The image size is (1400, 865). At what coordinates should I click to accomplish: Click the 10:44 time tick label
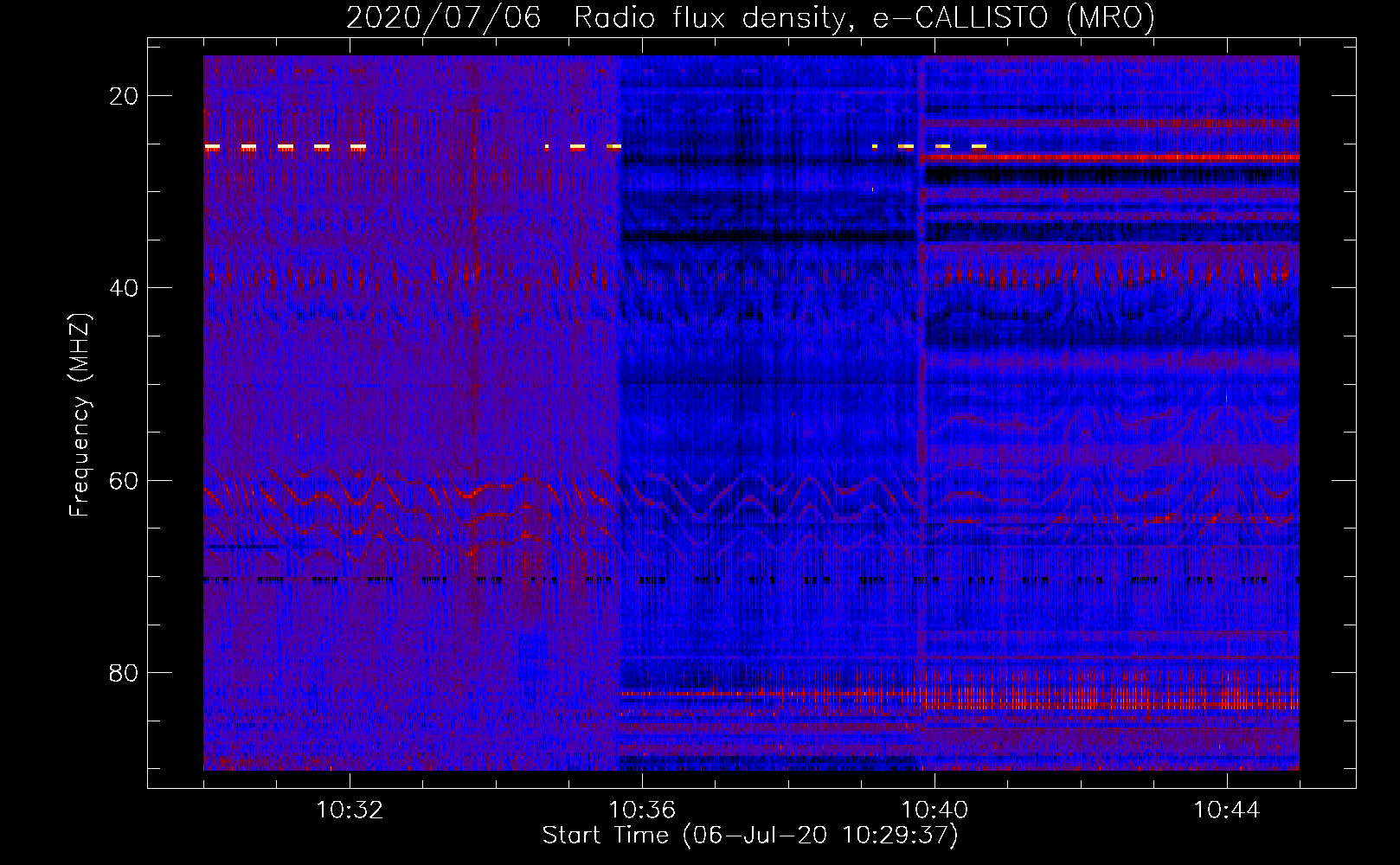(1227, 811)
